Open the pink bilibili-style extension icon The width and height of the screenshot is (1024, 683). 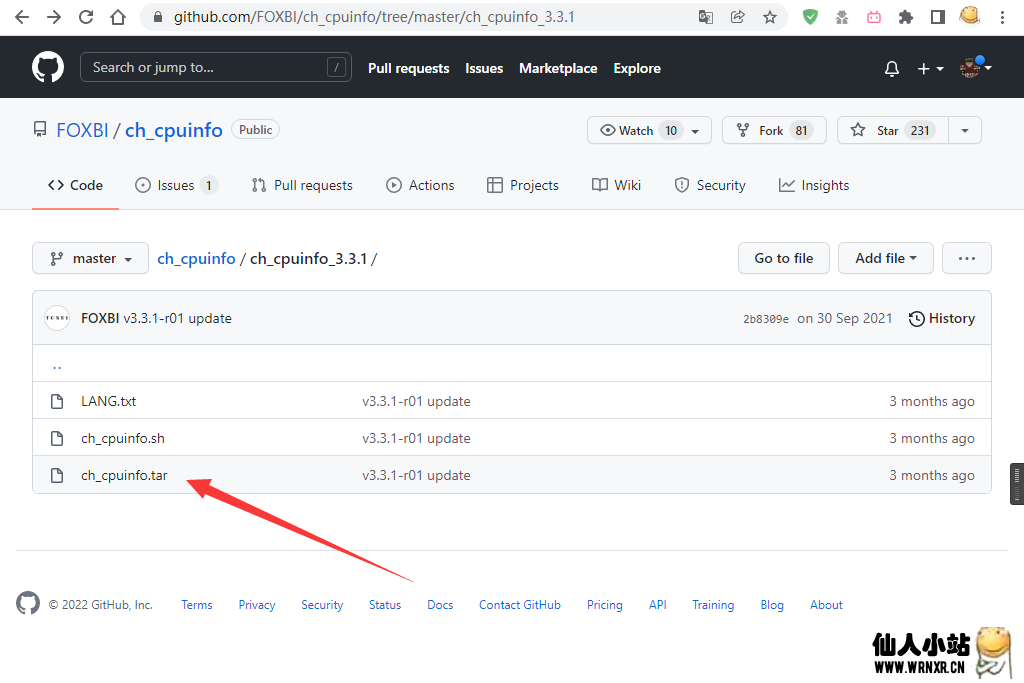tap(874, 17)
